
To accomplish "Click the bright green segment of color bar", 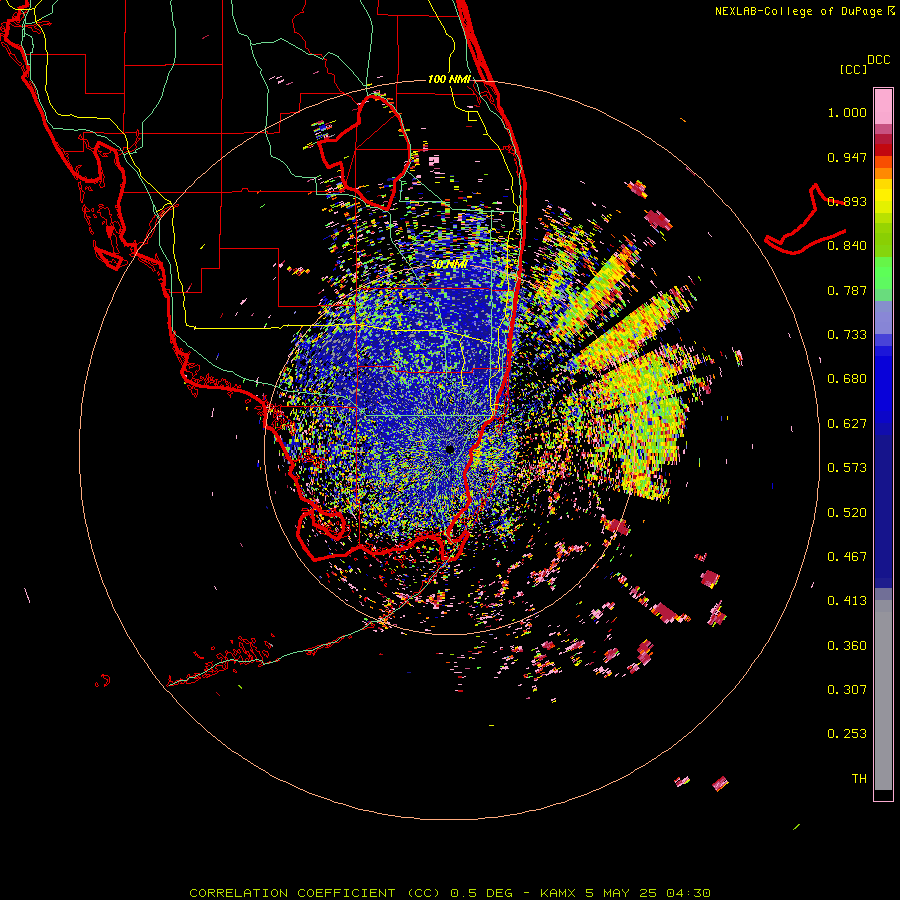I will tap(883, 273).
